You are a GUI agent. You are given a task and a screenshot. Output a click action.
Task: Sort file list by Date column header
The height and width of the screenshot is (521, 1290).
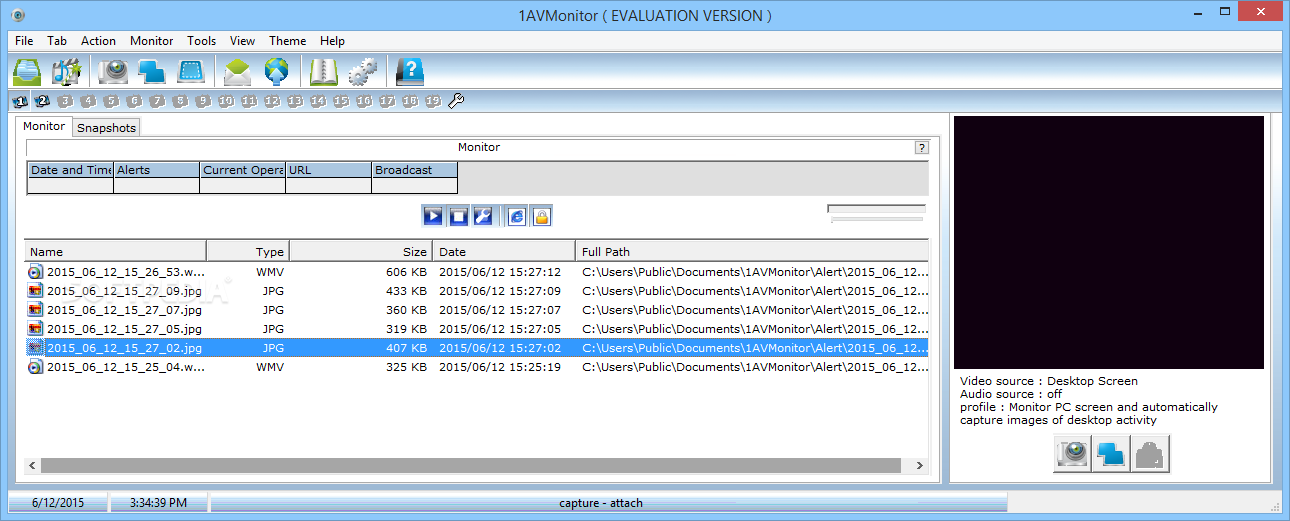pyautogui.click(x=504, y=251)
